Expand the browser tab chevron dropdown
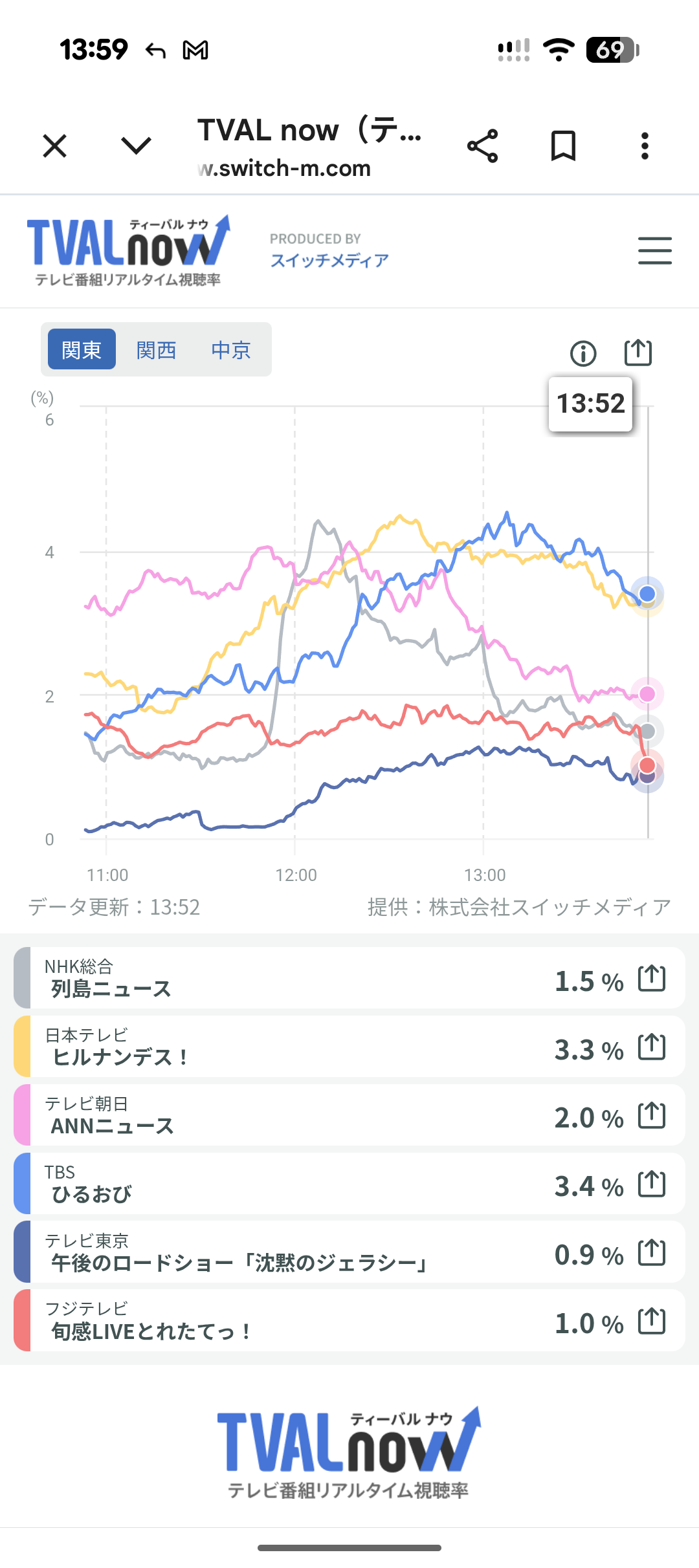 (x=137, y=146)
